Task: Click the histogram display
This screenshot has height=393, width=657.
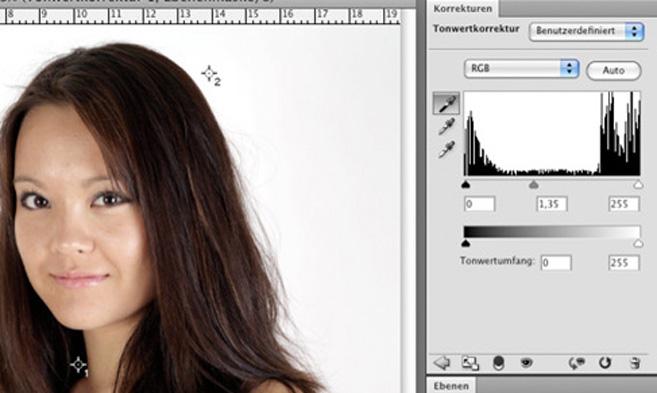Action: click(x=552, y=133)
